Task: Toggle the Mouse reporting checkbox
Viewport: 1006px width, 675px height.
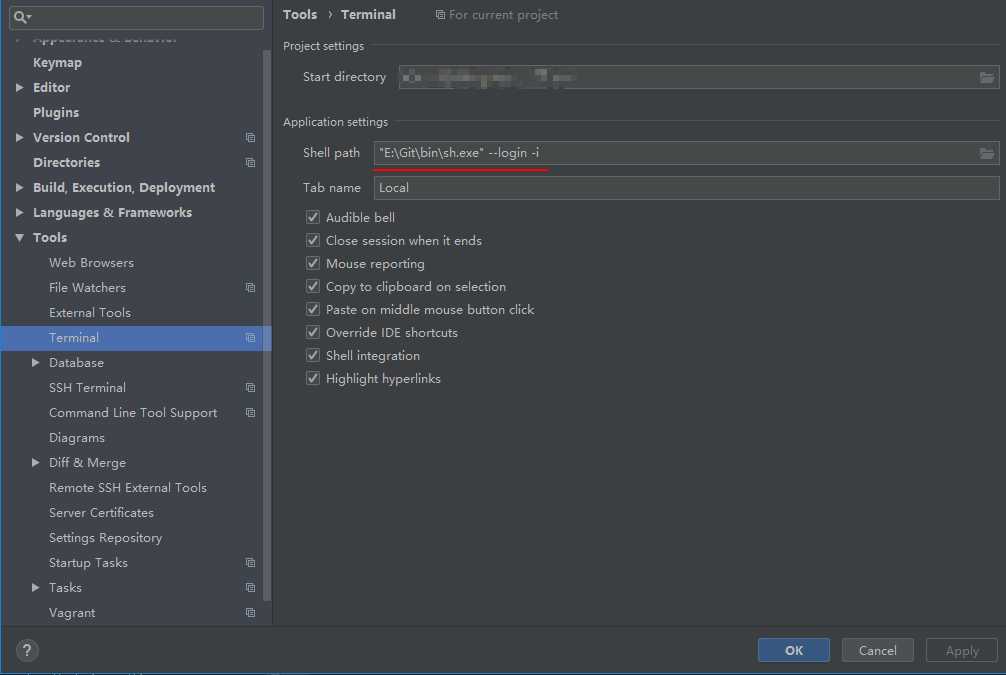Action: (312, 264)
